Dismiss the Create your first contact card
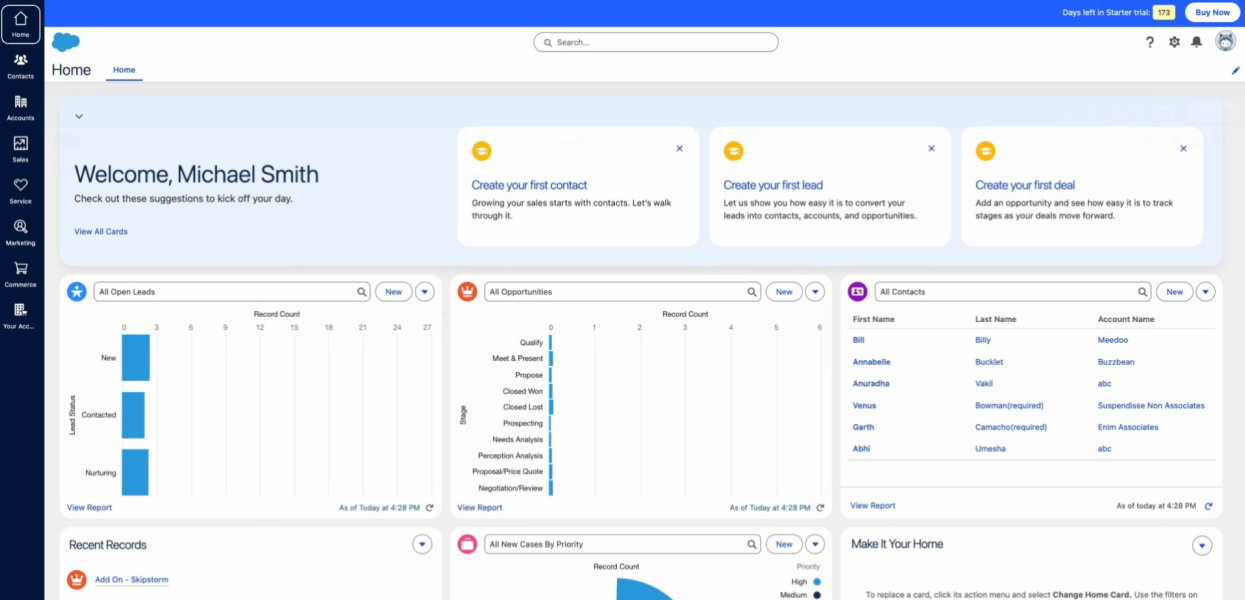 click(x=679, y=148)
